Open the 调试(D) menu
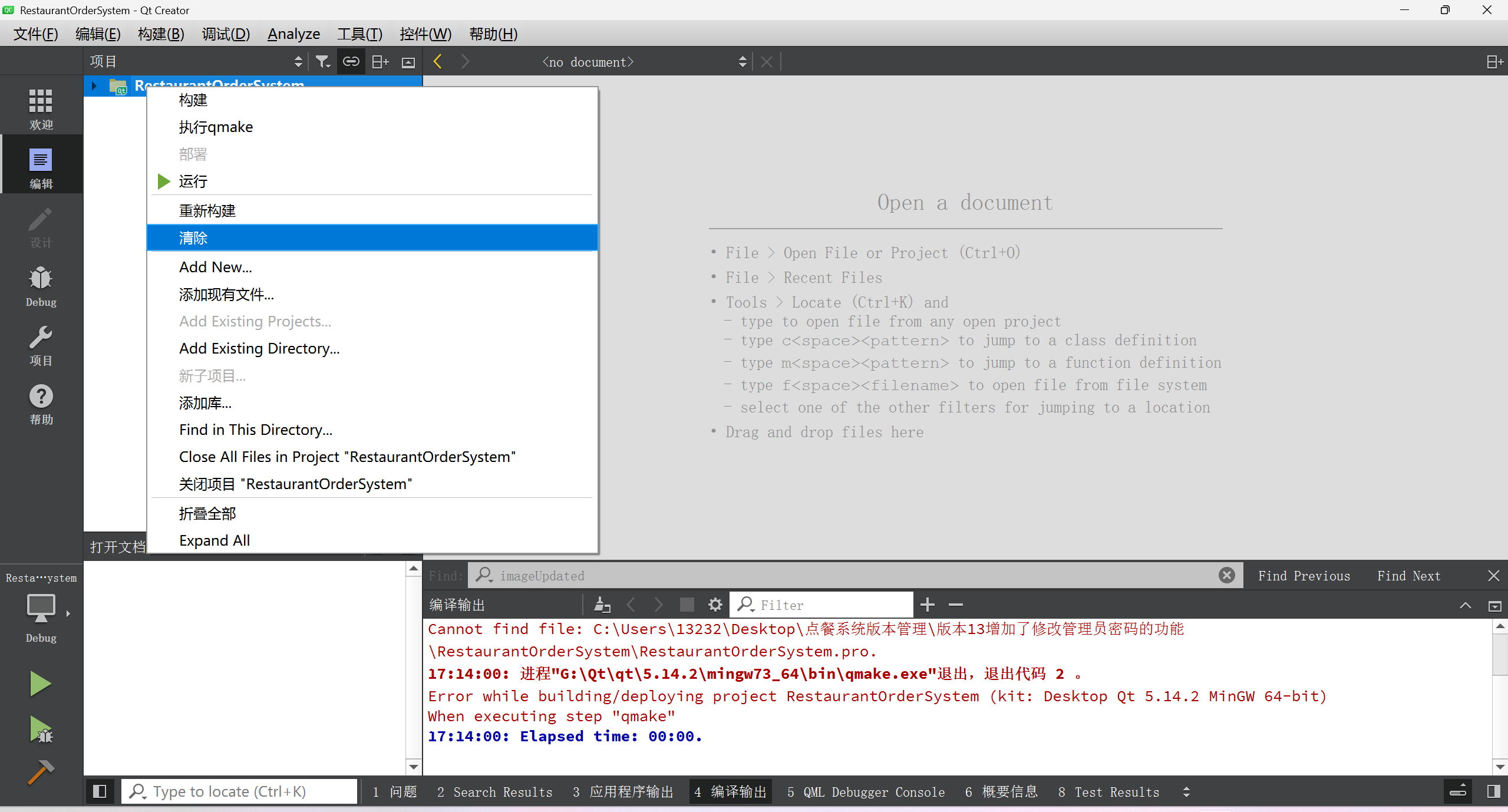Image resolution: width=1508 pixels, height=812 pixels. click(x=226, y=34)
